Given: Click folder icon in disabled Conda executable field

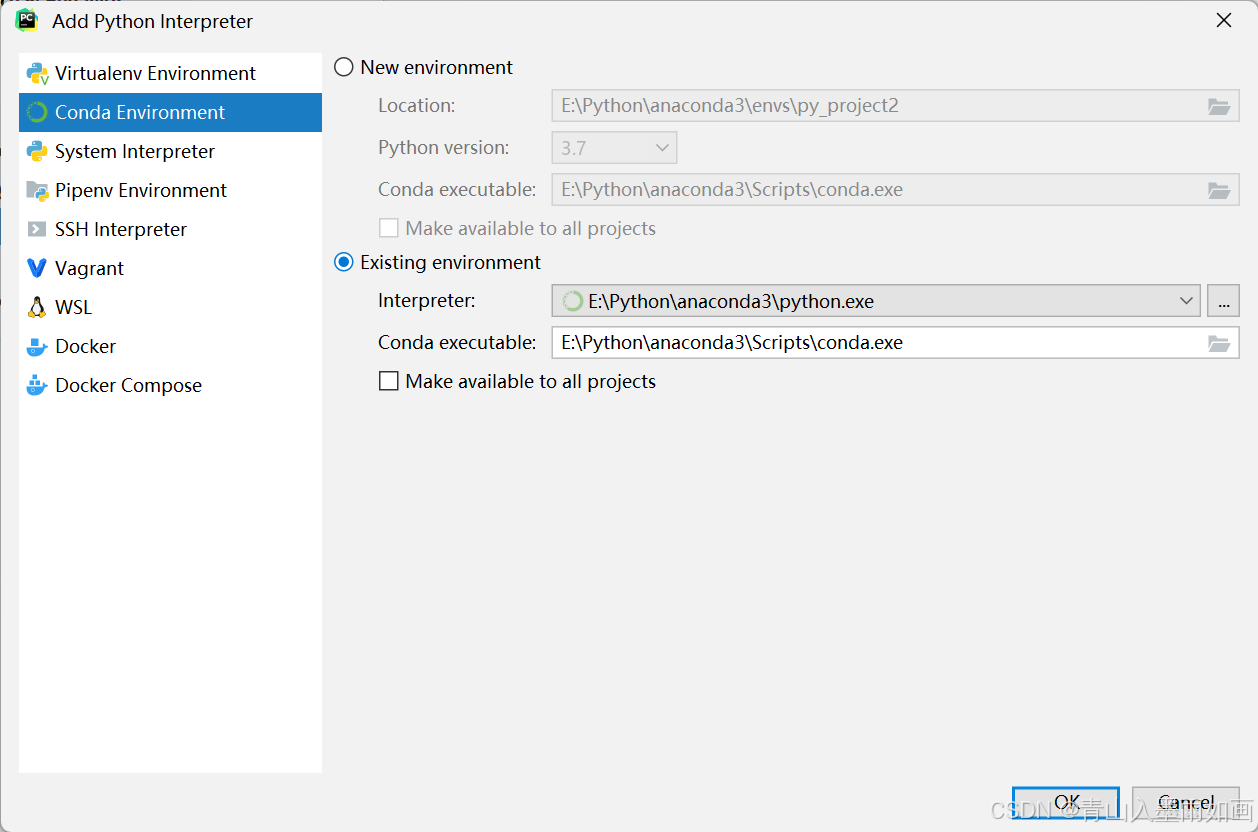Looking at the screenshot, I should (x=1218, y=190).
